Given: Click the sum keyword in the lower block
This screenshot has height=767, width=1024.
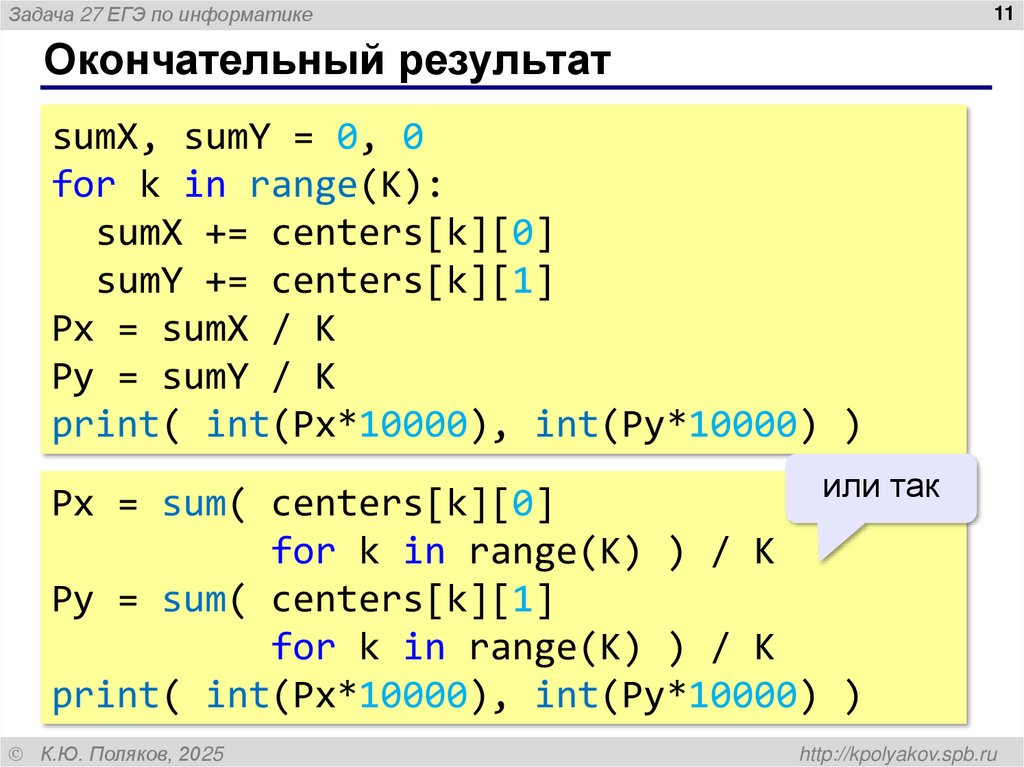Looking at the screenshot, I should click(194, 502).
